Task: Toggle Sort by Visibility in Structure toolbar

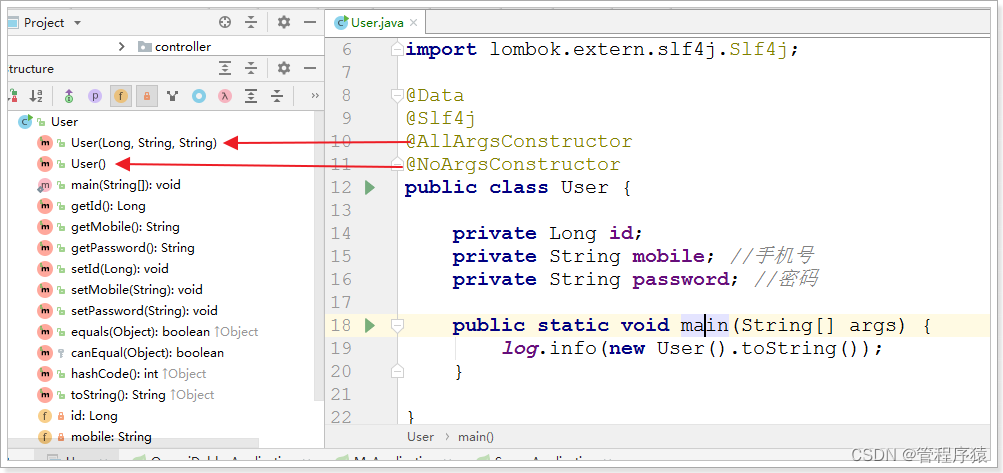Action: (x=13, y=96)
